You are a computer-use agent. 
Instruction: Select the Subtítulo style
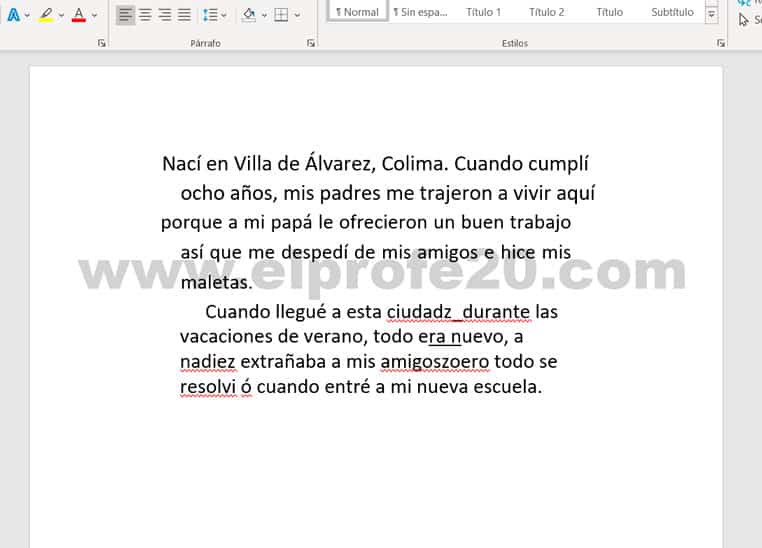(672, 12)
